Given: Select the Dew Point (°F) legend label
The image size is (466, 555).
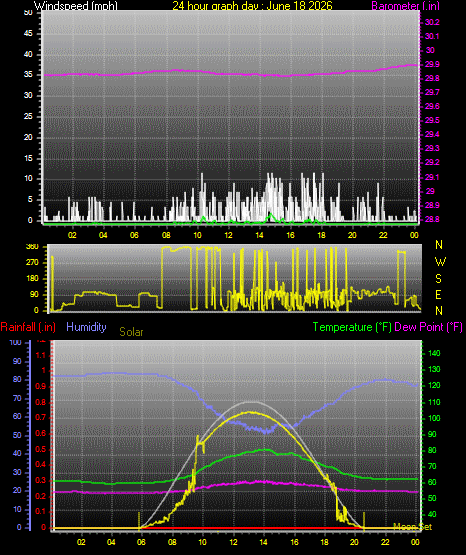Looking at the screenshot, I should [428, 327].
